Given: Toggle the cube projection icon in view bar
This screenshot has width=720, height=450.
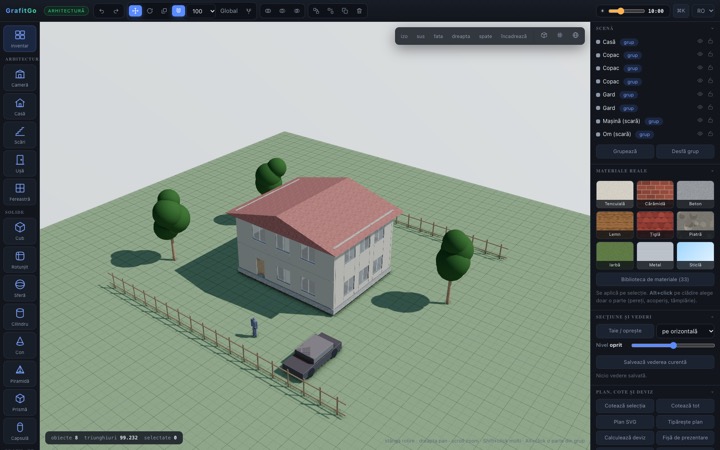Looking at the screenshot, I should [544, 35].
